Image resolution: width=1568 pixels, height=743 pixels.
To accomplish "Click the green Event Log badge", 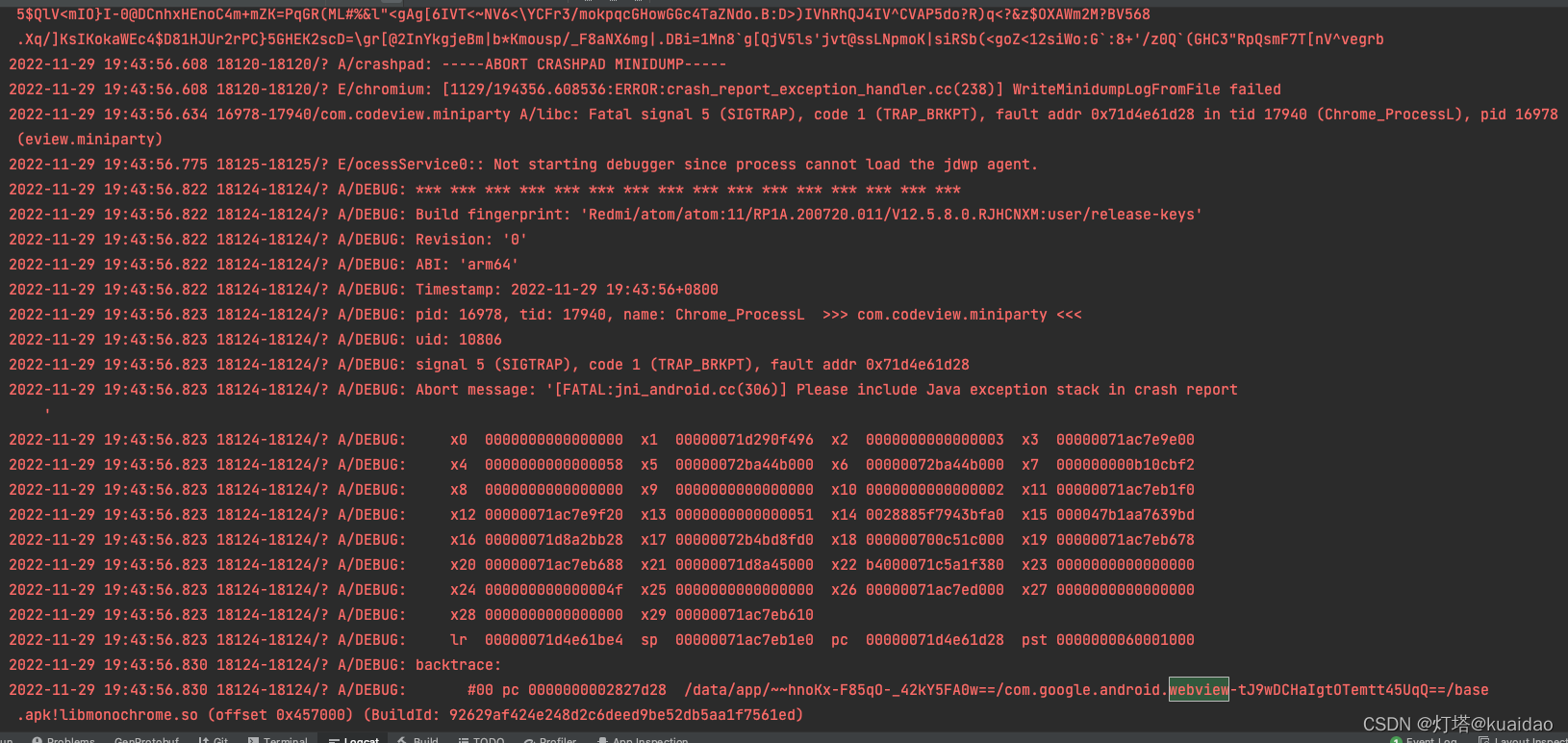I will pos(1396,740).
